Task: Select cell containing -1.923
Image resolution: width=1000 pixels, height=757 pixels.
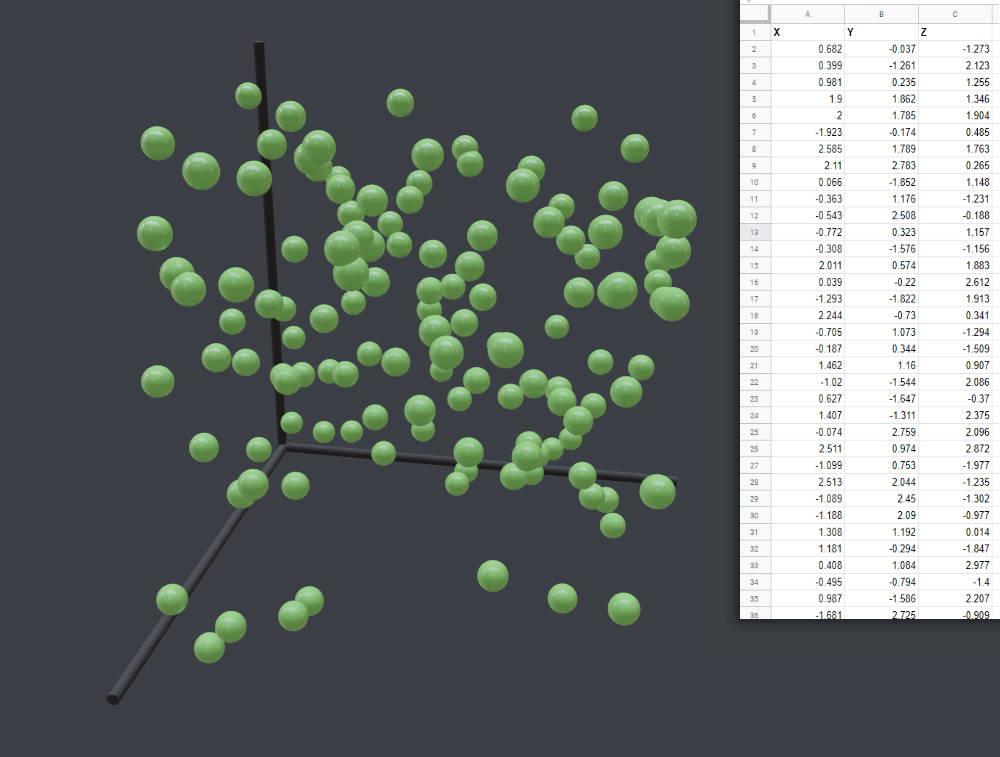Action: [807, 132]
